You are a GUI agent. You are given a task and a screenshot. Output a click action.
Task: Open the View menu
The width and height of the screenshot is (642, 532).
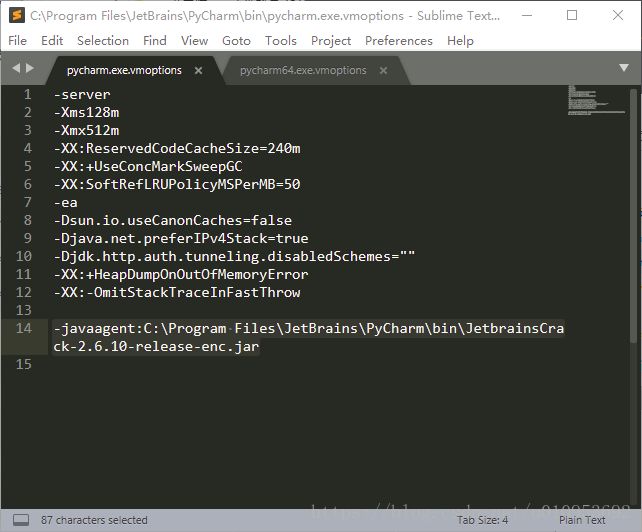[x=194, y=41]
